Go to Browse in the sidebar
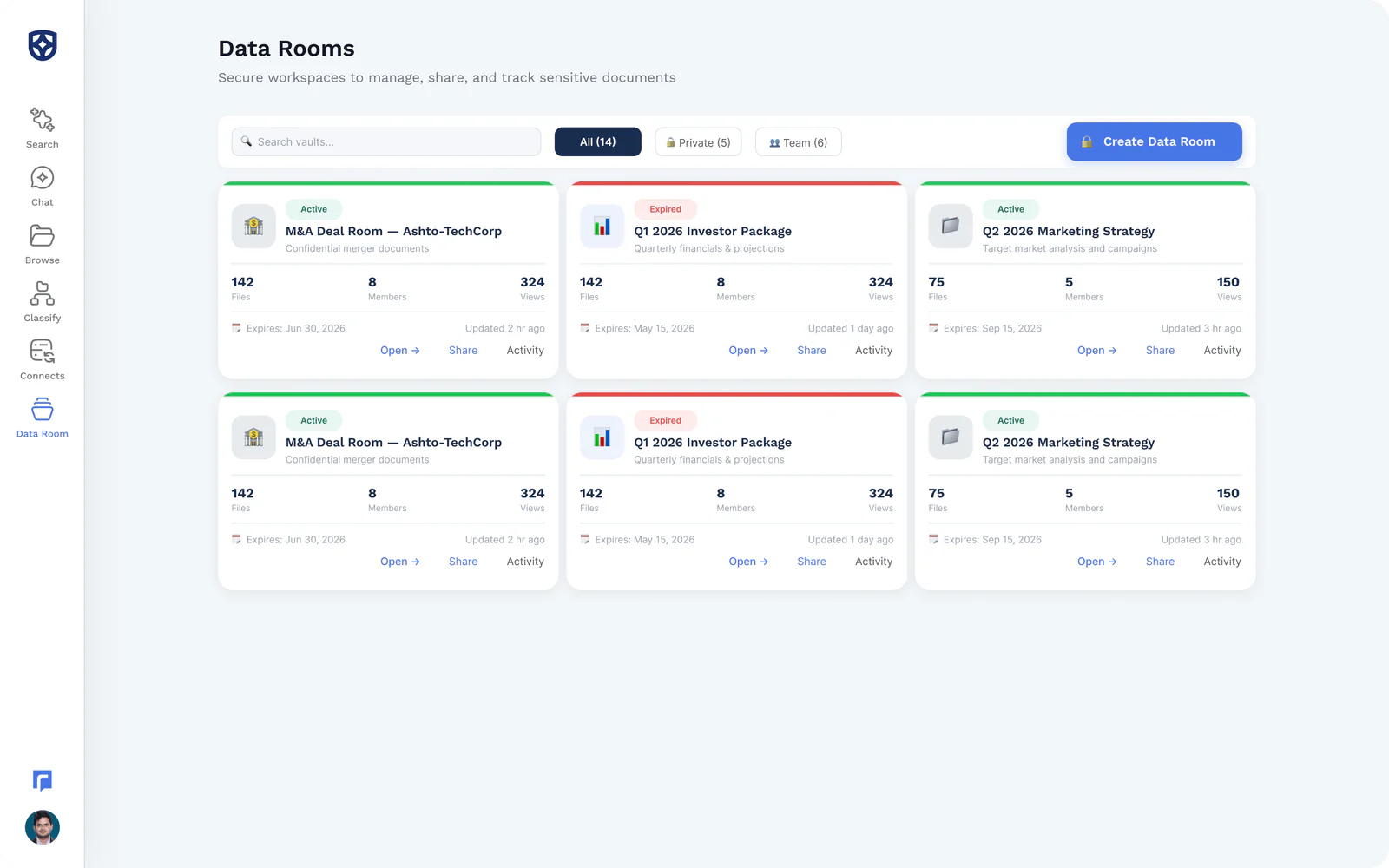Screen dimensions: 1389x868 click(x=43, y=244)
